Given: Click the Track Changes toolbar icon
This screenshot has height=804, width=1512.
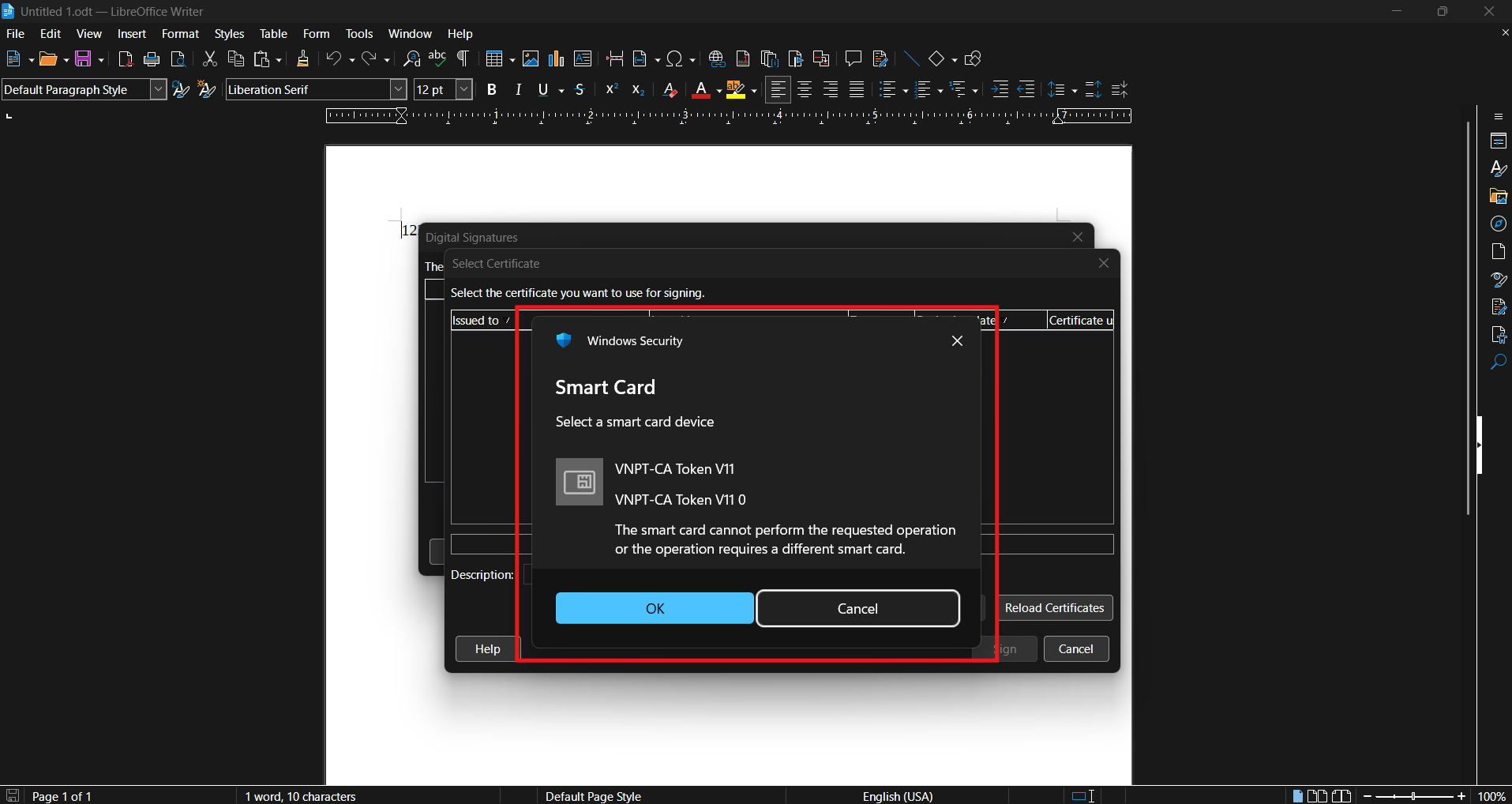Looking at the screenshot, I should 880,59.
